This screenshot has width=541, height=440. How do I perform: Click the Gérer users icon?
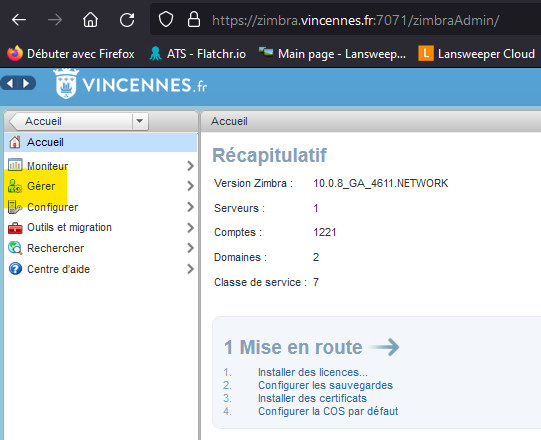pyautogui.click(x=15, y=186)
